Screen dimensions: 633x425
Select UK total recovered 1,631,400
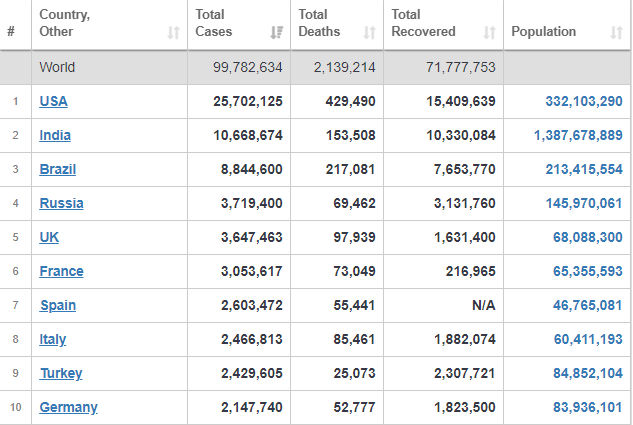click(x=465, y=237)
